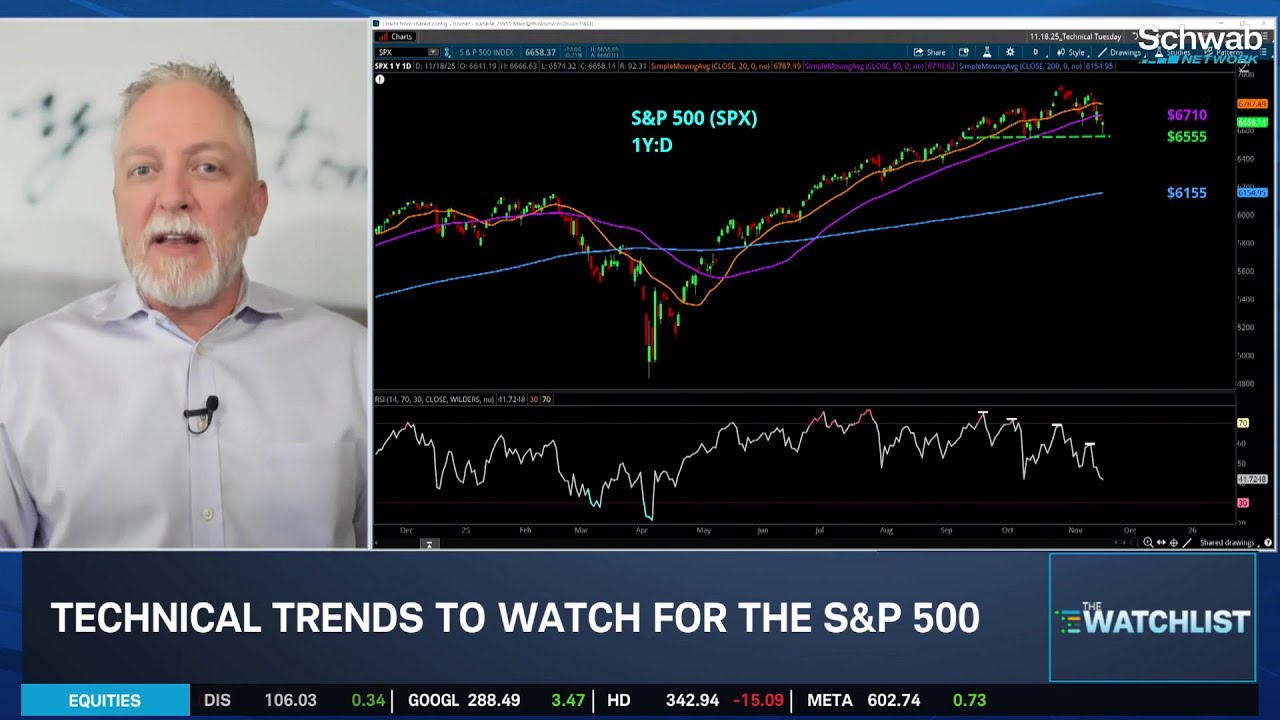Click the info bubble icon on the chart
The image size is (1280, 720).
[380, 79]
